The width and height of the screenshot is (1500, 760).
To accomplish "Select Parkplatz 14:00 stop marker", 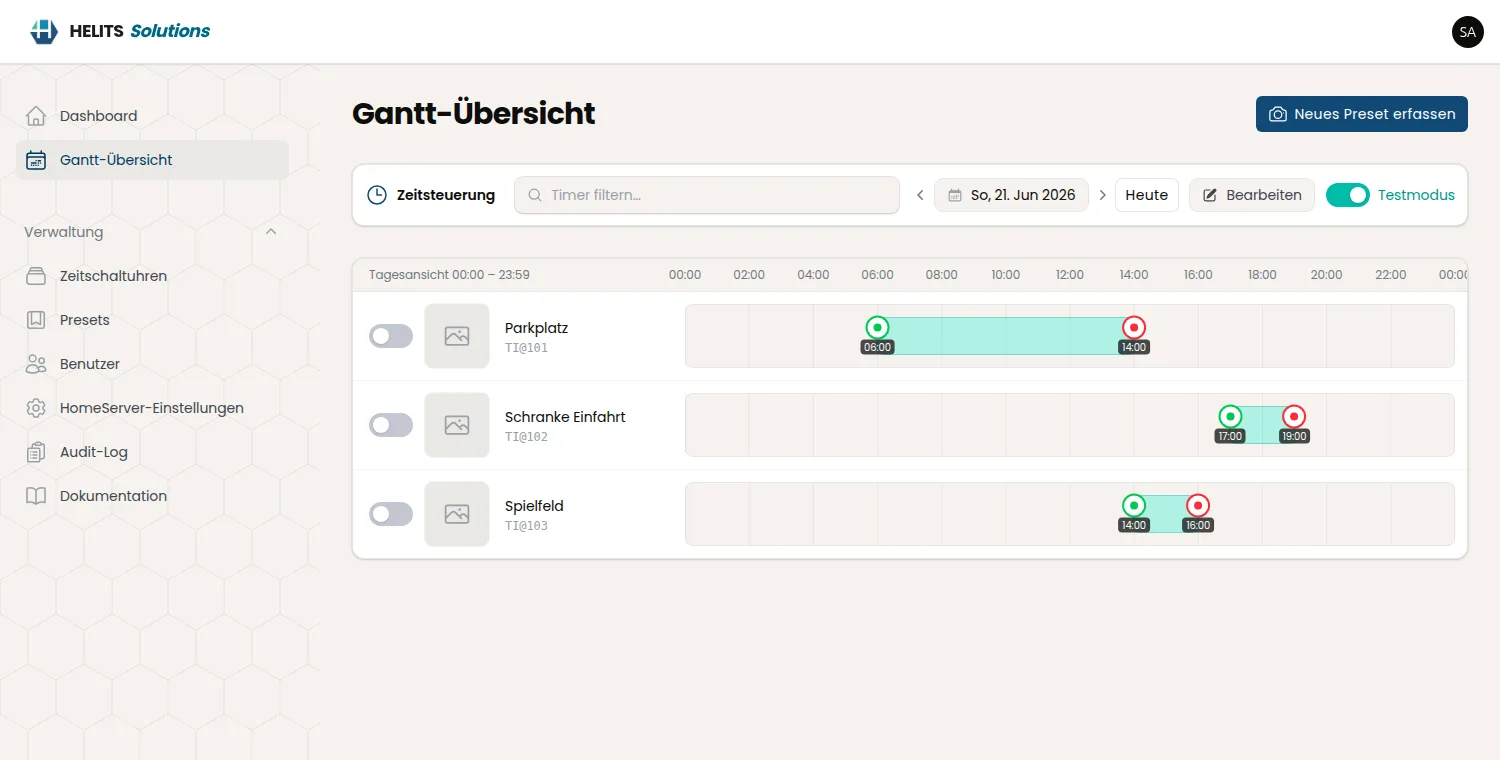I will tap(1134, 327).
